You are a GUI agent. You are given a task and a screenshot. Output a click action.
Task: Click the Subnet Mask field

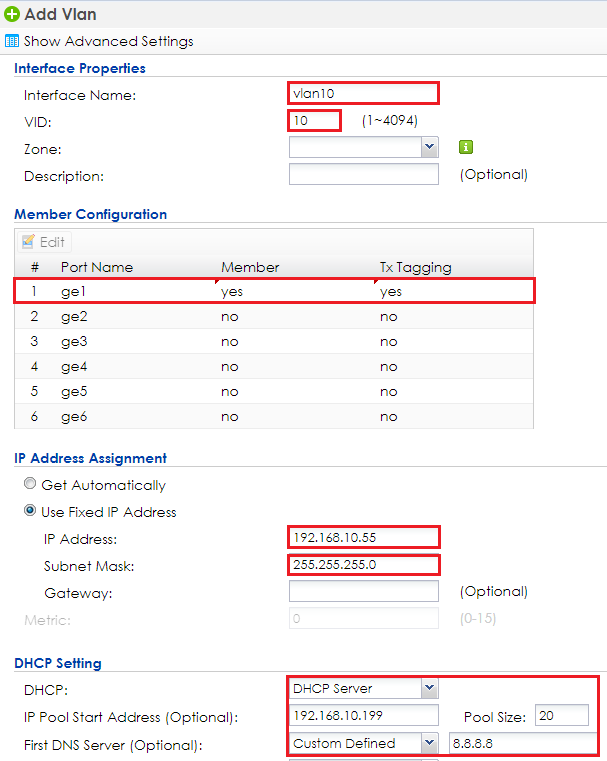point(364,565)
